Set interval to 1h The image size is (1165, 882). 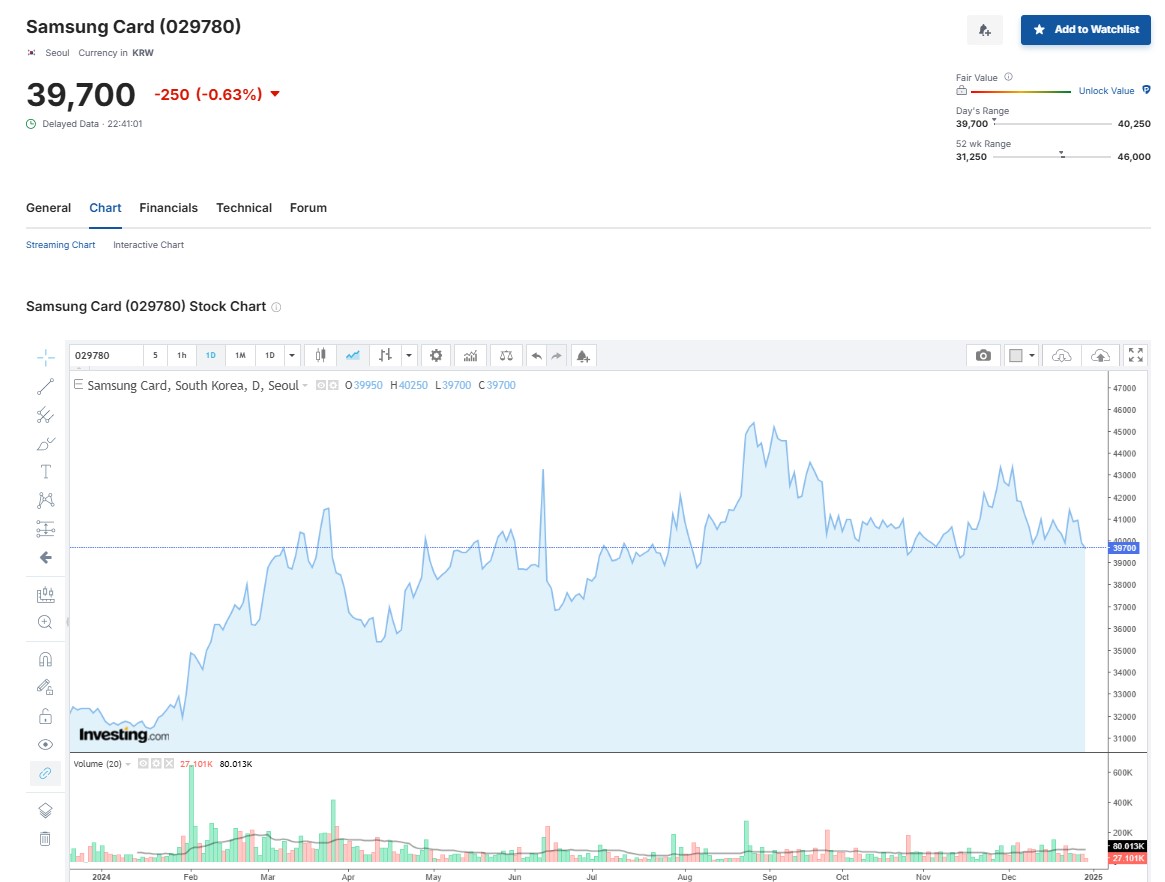(x=182, y=355)
